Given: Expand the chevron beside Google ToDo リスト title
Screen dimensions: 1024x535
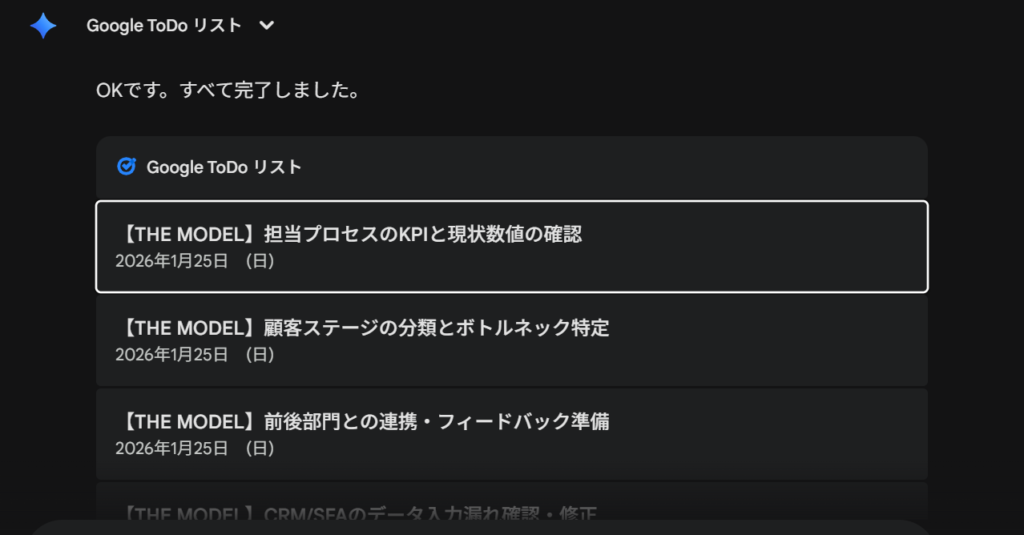Looking at the screenshot, I should coord(266,26).
